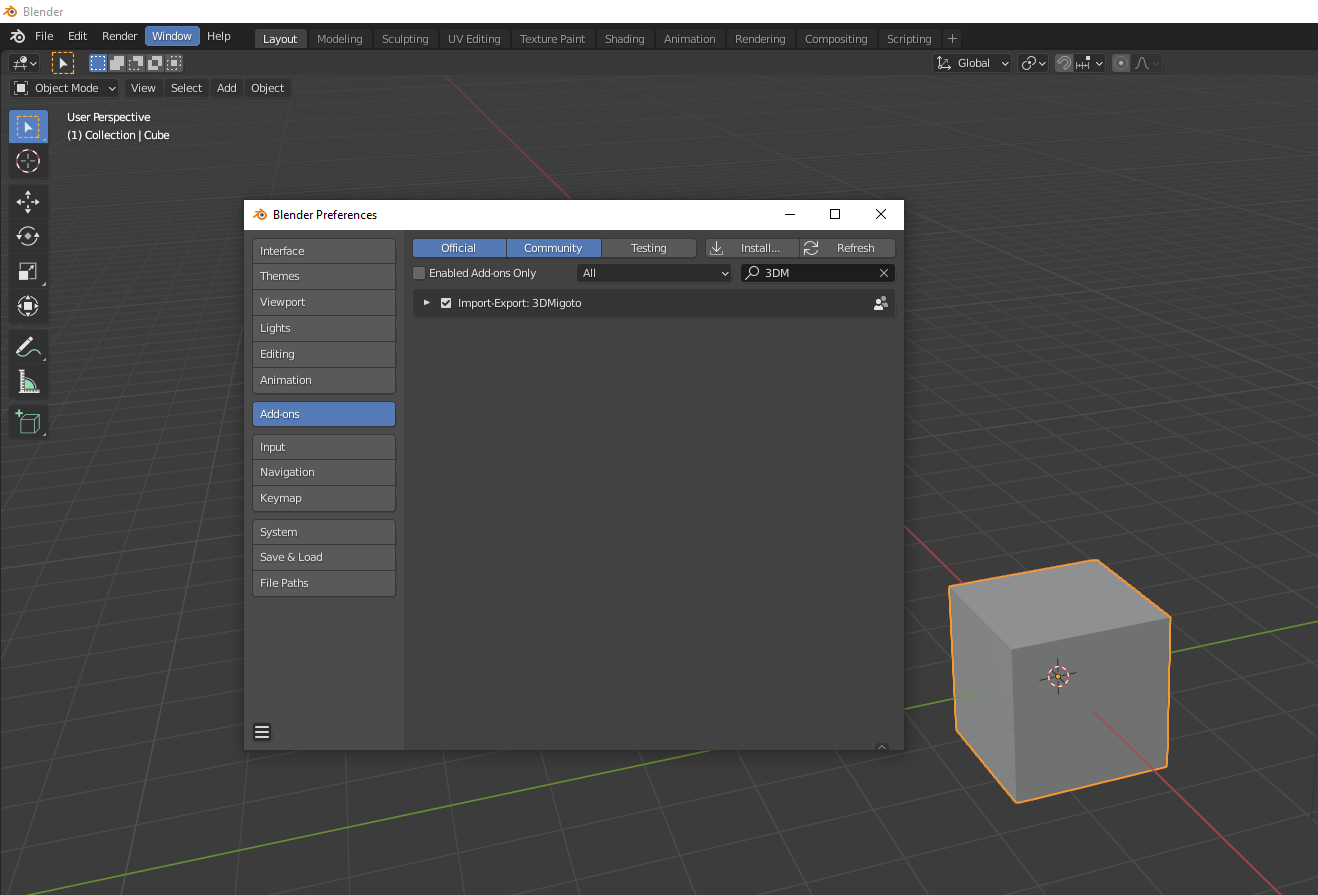Set selection mode to new selection

98,63
